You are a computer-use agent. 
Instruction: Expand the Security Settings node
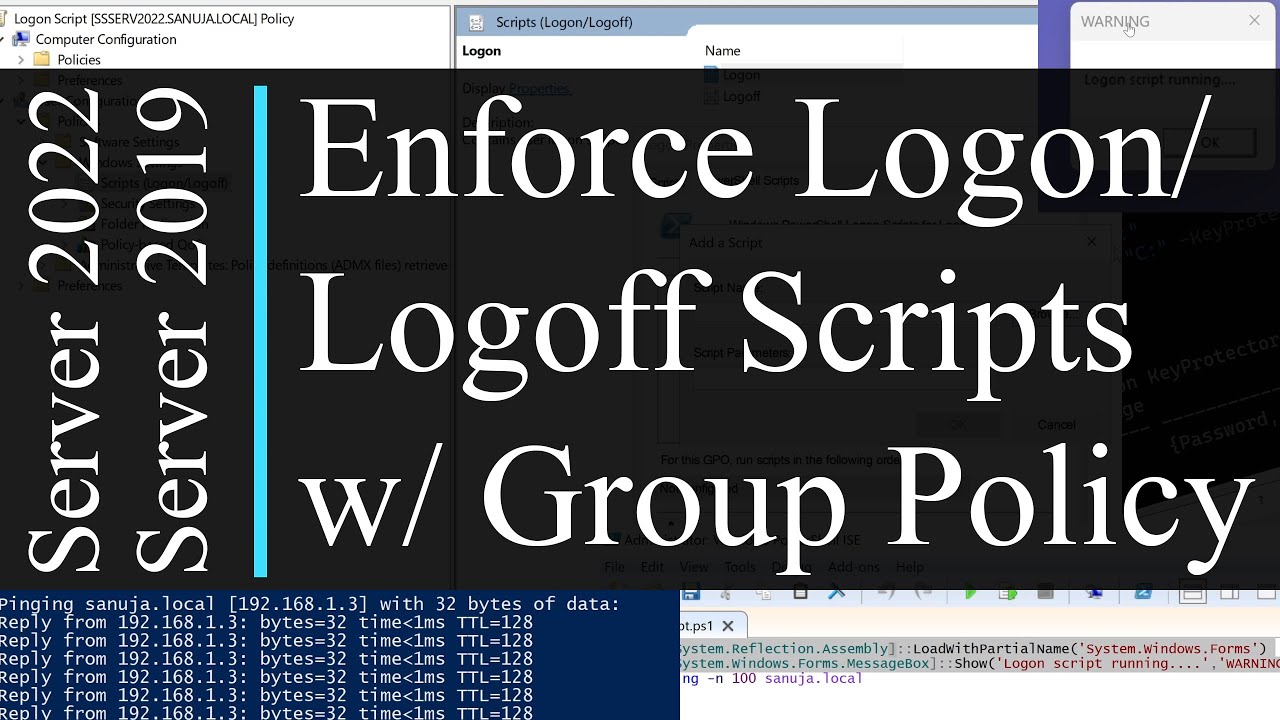click(61, 204)
